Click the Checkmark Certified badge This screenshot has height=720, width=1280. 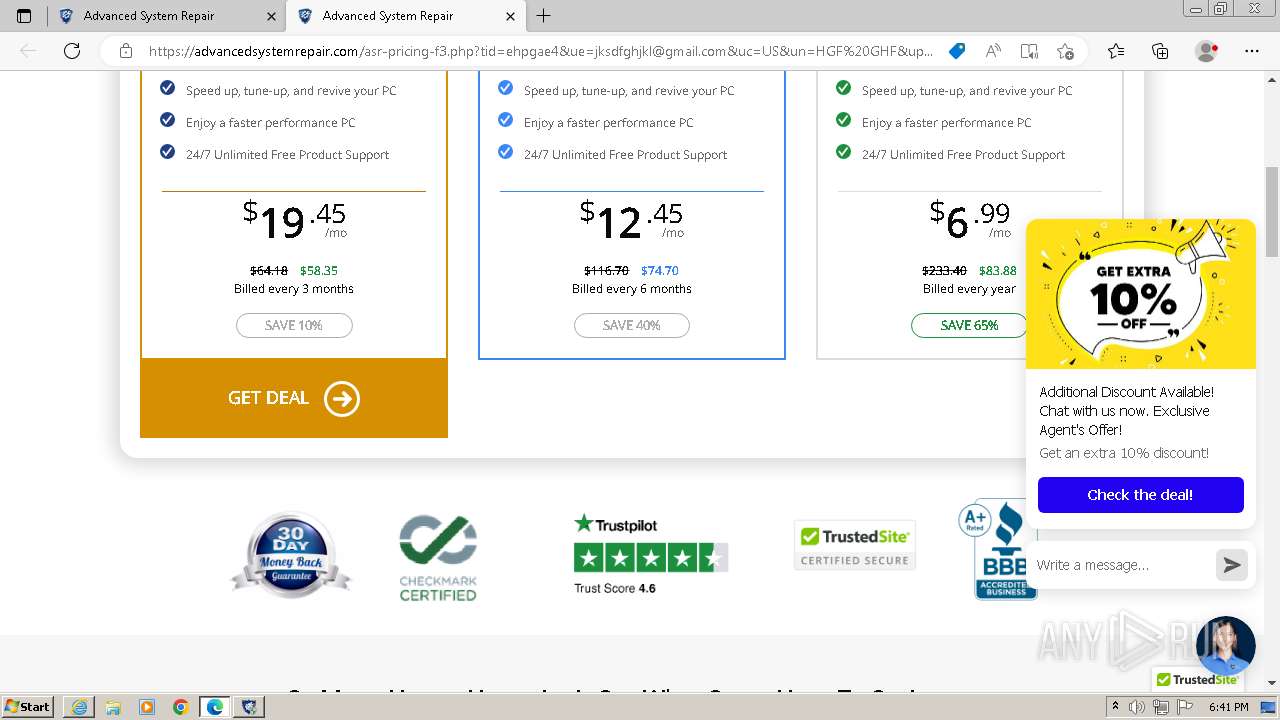click(x=438, y=558)
